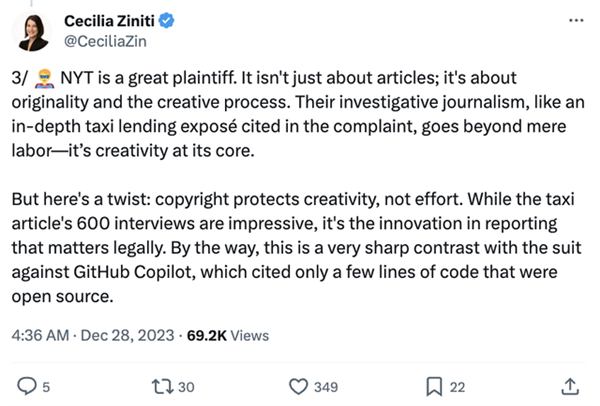Click the superhero emoji after 3/

[x=44, y=78]
